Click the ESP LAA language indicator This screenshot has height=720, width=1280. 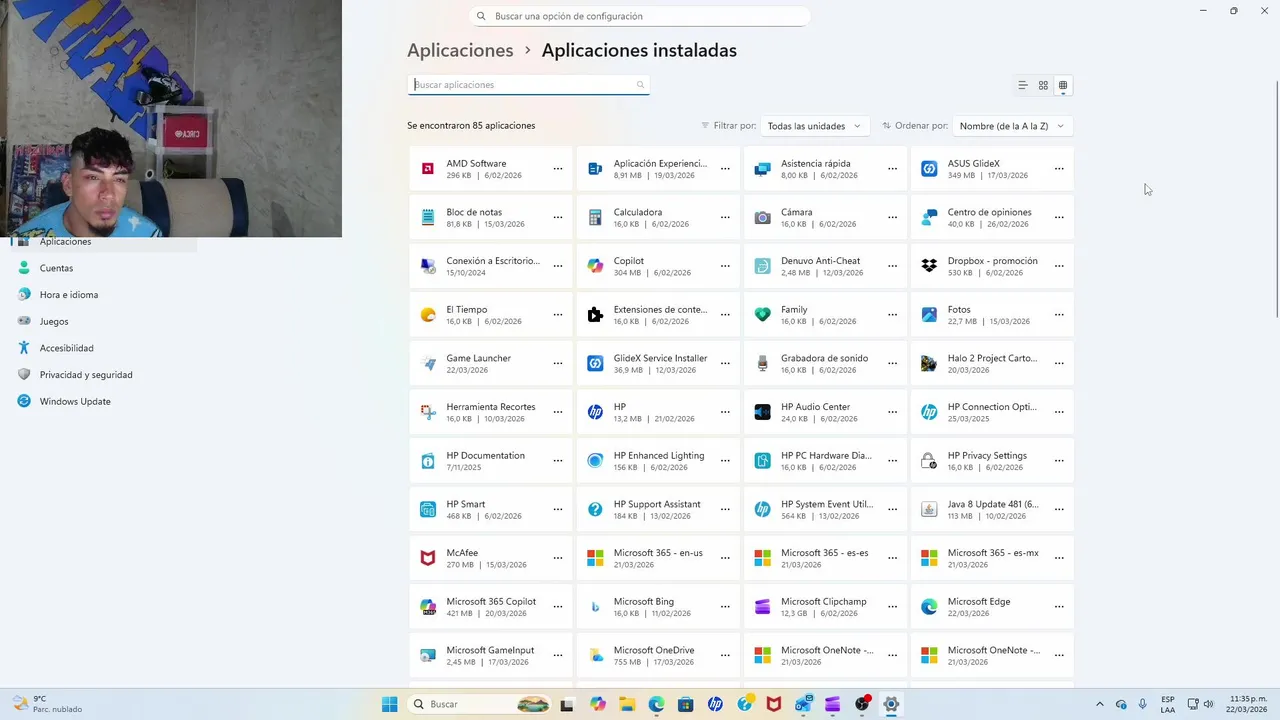(1168, 704)
